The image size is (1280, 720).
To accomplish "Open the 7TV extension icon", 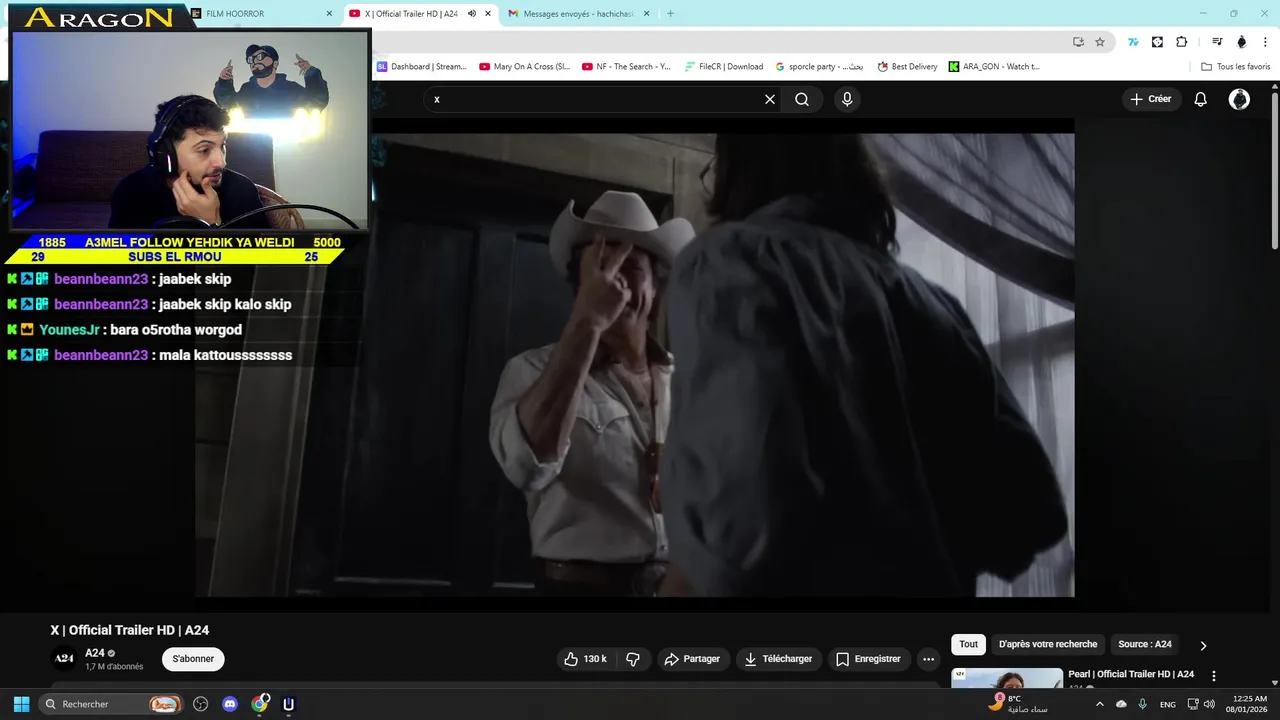I will (1133, 42).
